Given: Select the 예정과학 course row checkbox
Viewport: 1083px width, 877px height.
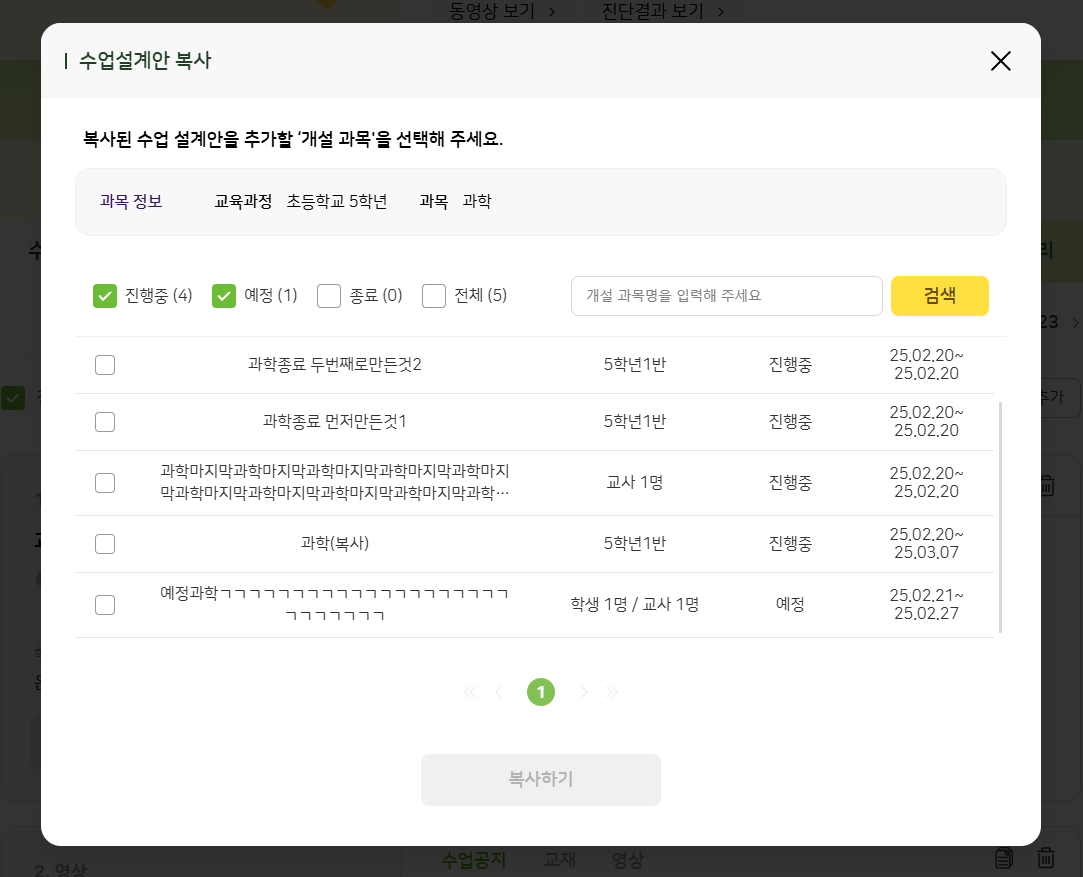Looking at the screenshot, I should (105, 605).
